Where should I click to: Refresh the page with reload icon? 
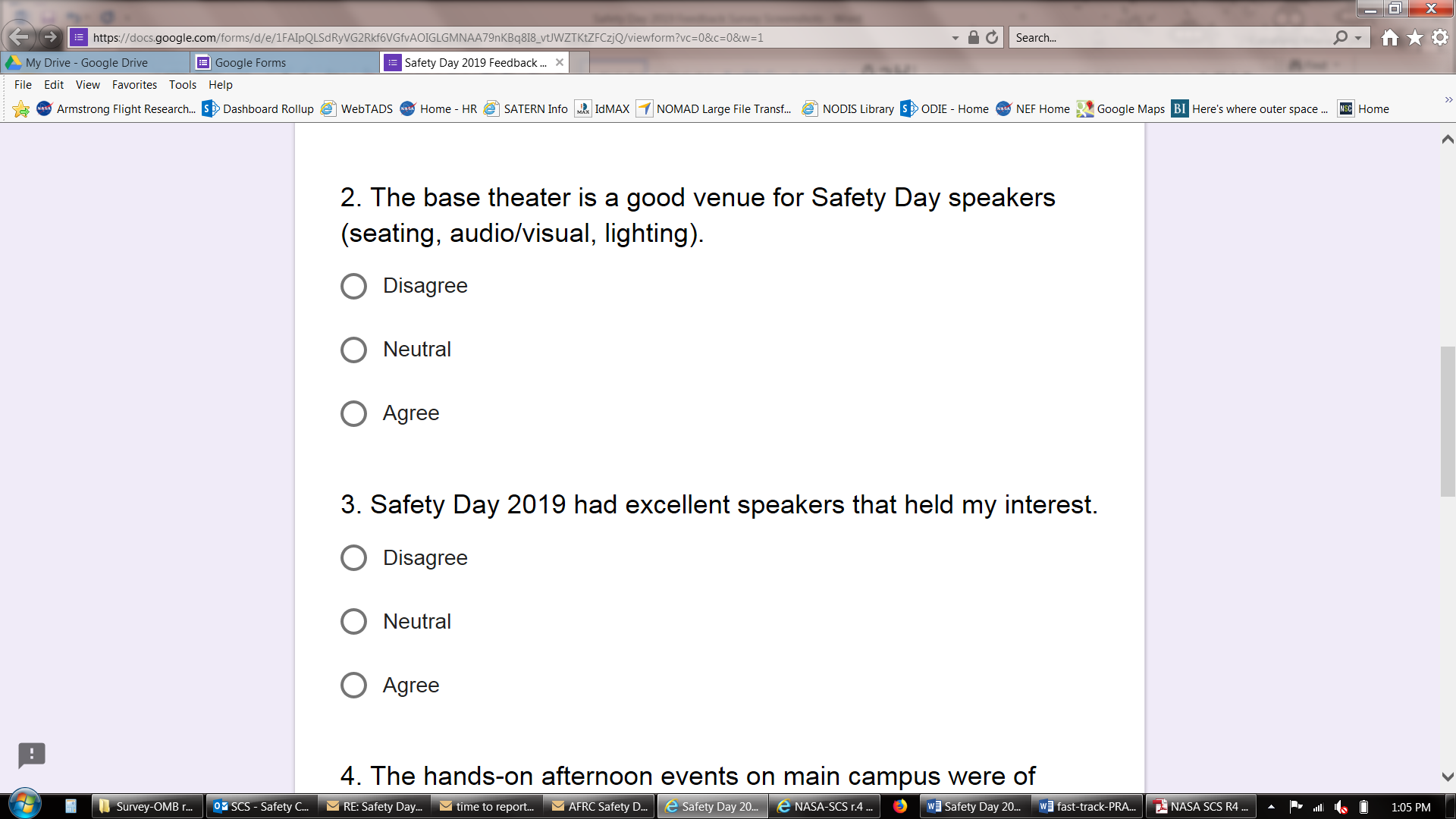click(992, 37)
